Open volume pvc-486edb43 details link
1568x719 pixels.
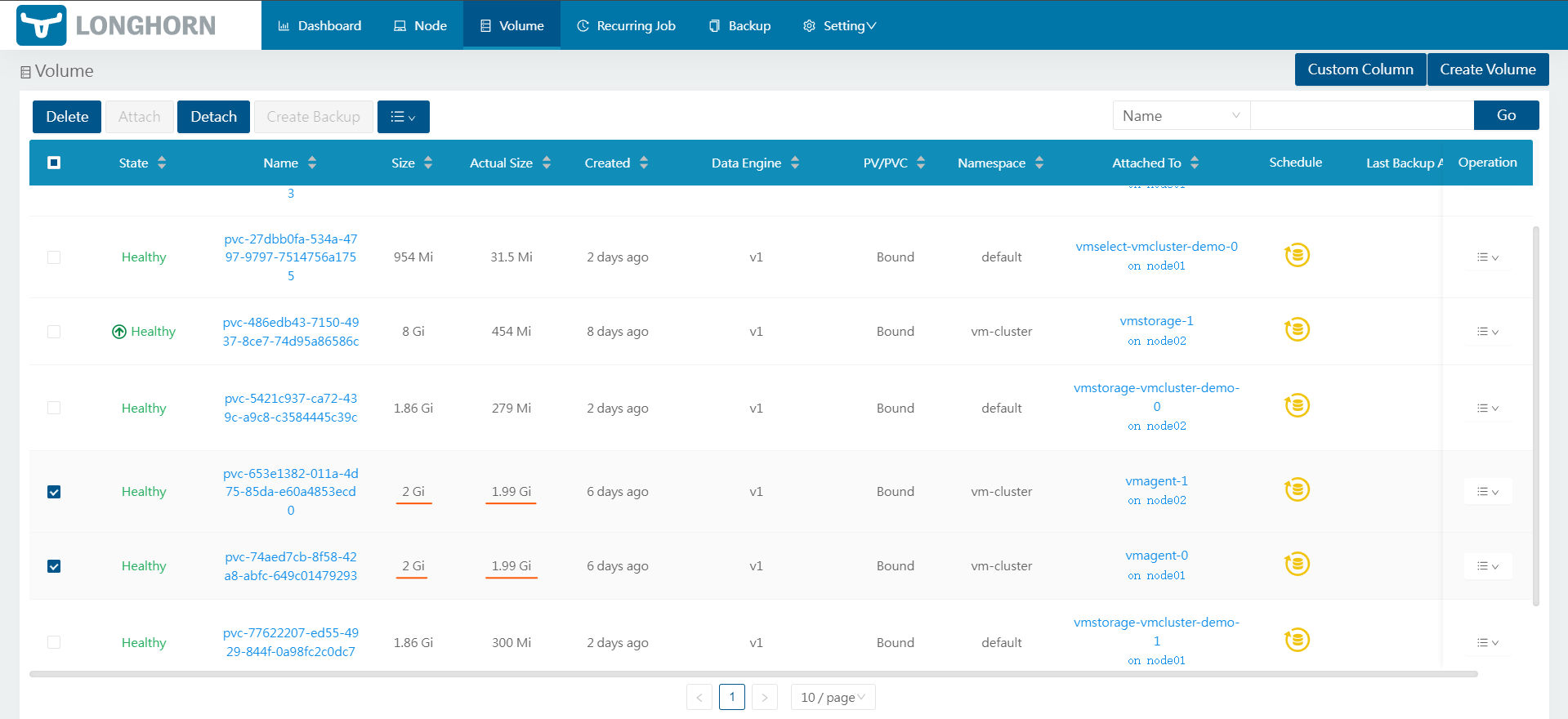[x=291, y=332]
